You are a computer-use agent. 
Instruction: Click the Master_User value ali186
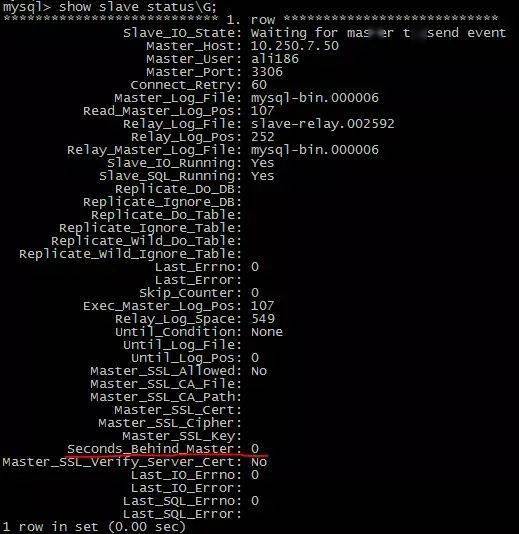point(275,59)
